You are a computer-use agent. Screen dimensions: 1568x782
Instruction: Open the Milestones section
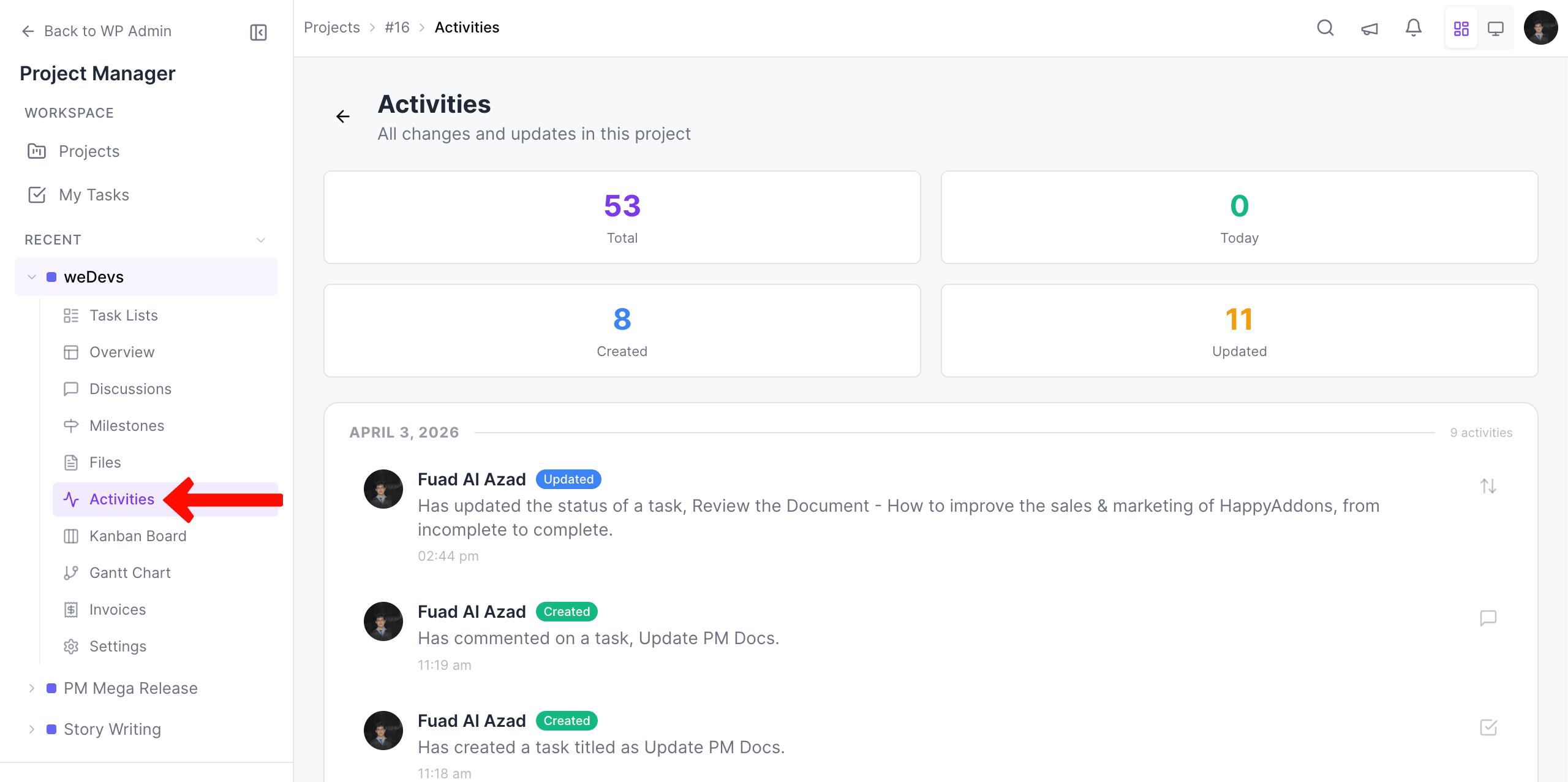(126, 425)
